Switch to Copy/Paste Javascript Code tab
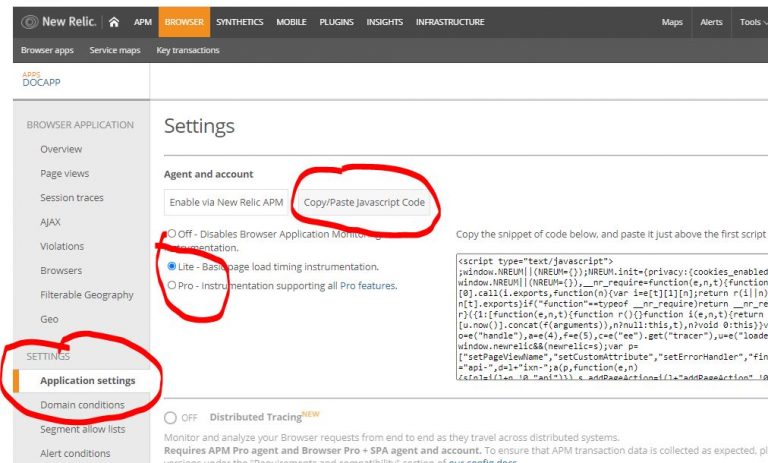This screenshot has width=768, height=463. click(x=364, y=202)
